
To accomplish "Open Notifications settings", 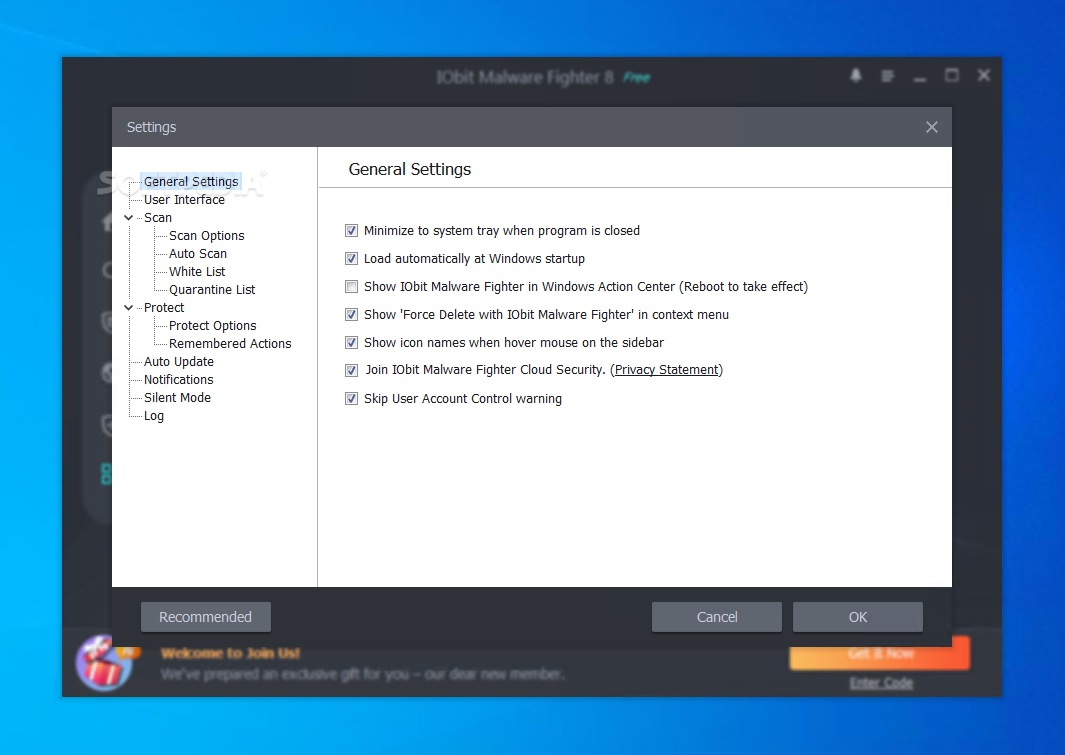I will [x=179, y=380].
